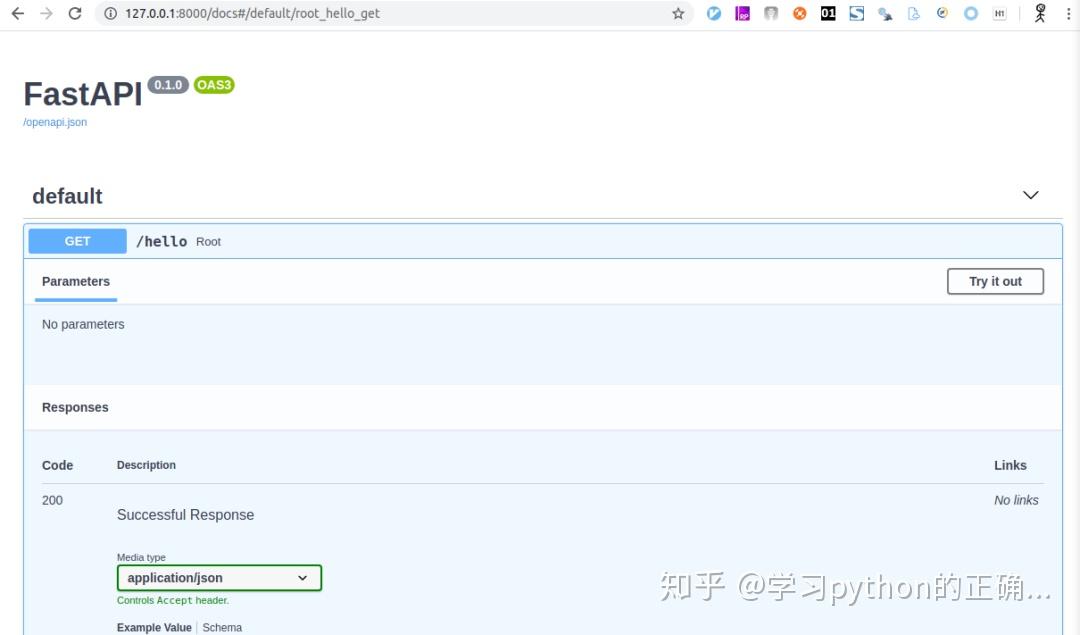This screenshot has height=635, width=1080.
Task: Click the 200 response code
Action: point(52,500)
